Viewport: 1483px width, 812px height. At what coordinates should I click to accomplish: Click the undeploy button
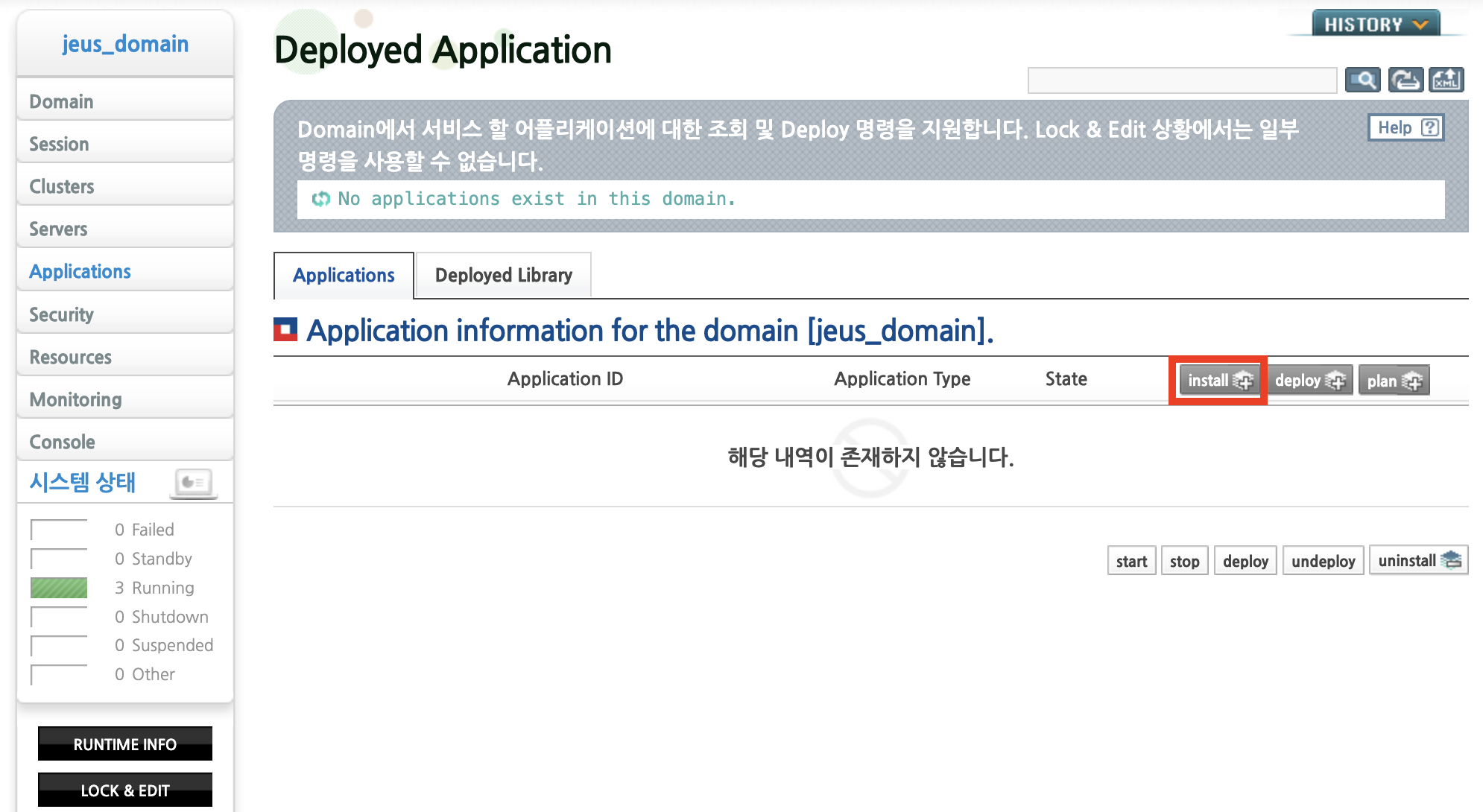point(1323,561)
